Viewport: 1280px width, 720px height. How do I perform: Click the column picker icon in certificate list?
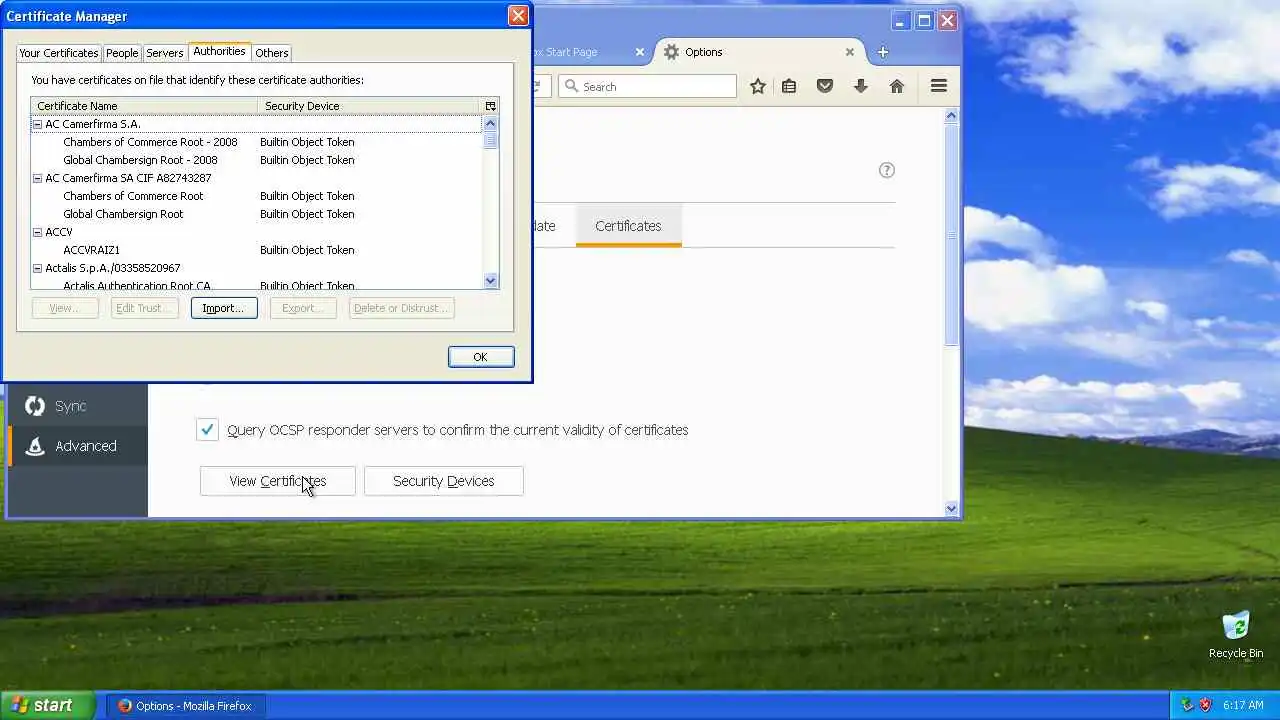(x=490, y=106)
